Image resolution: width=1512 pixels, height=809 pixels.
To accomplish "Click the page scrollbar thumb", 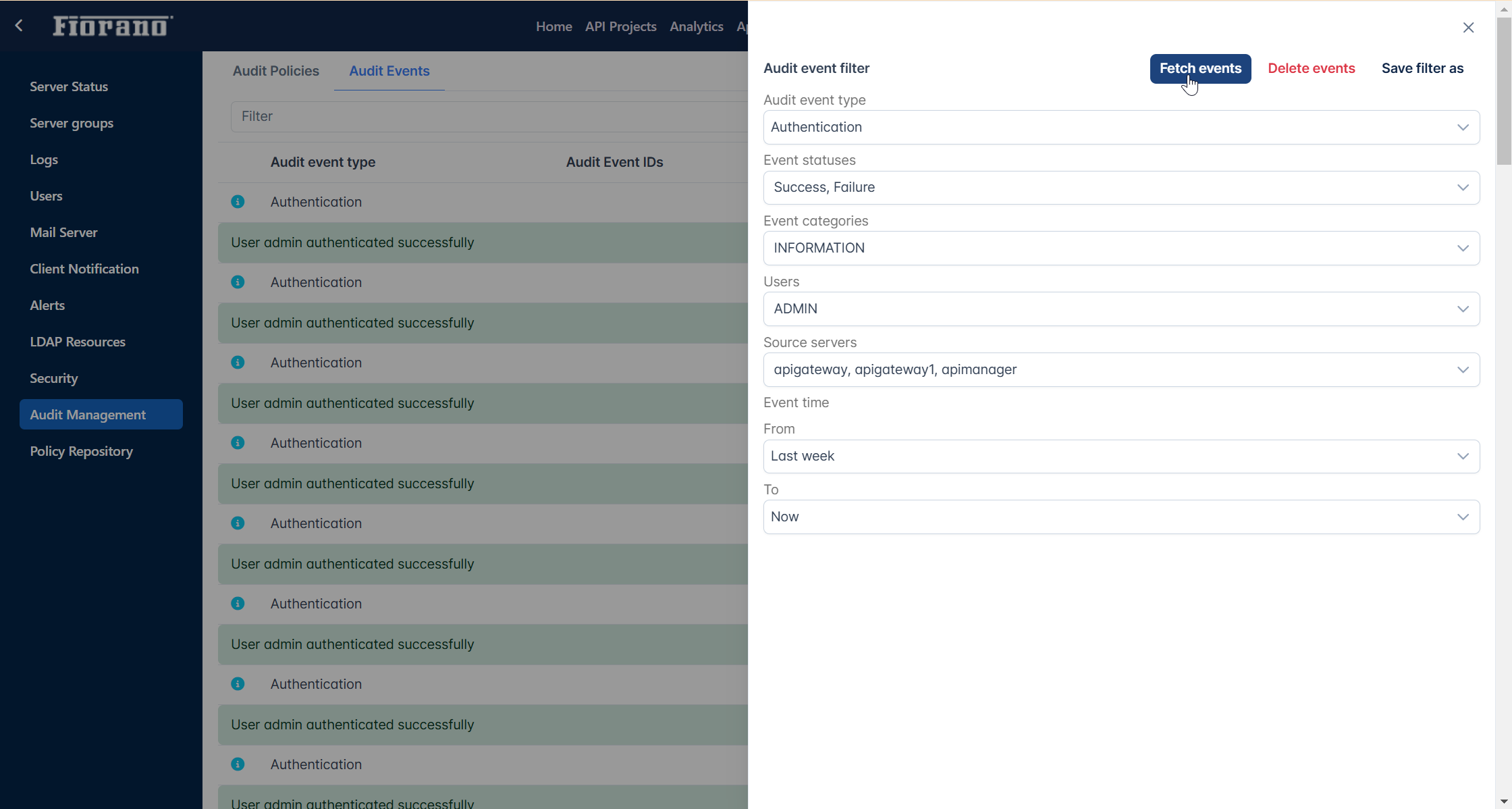I will [1503, 91].
